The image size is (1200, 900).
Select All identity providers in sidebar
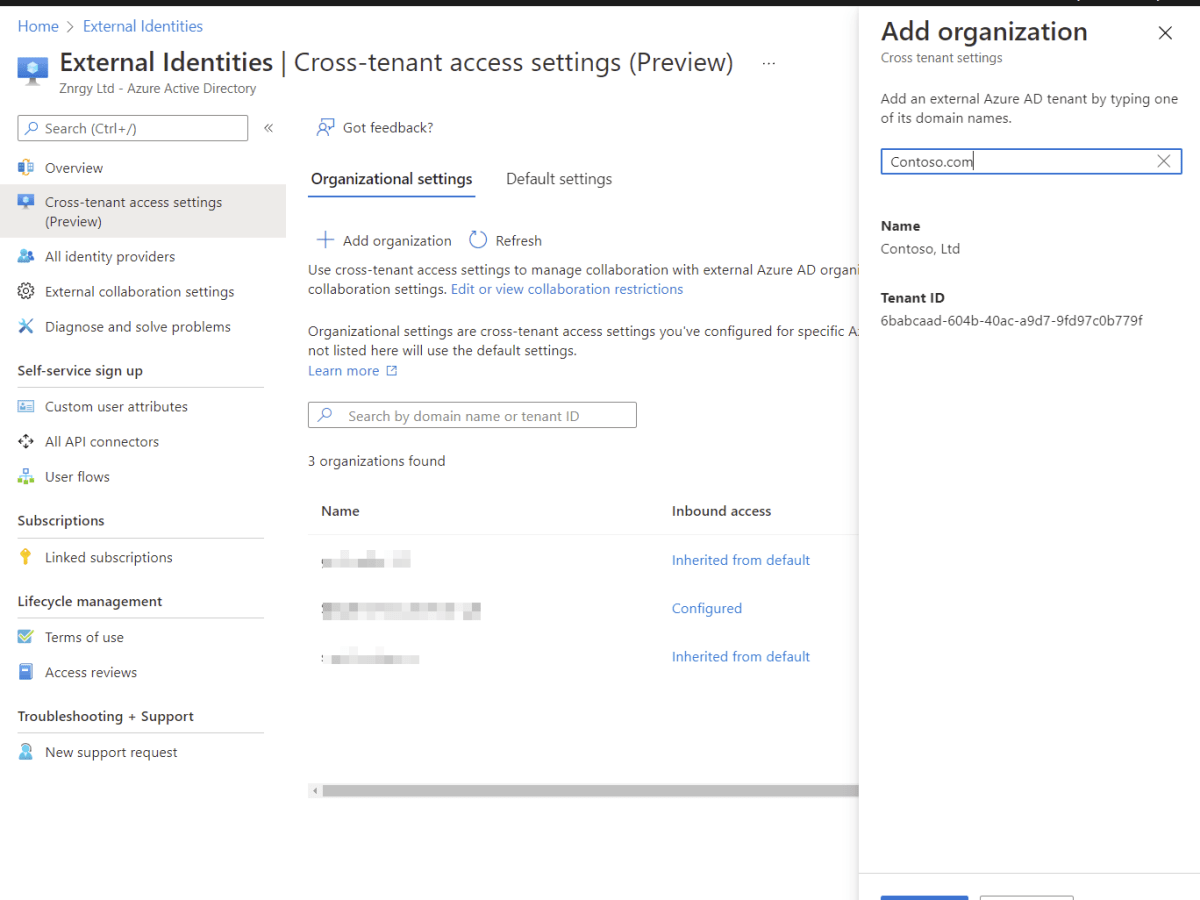[107, 256]
